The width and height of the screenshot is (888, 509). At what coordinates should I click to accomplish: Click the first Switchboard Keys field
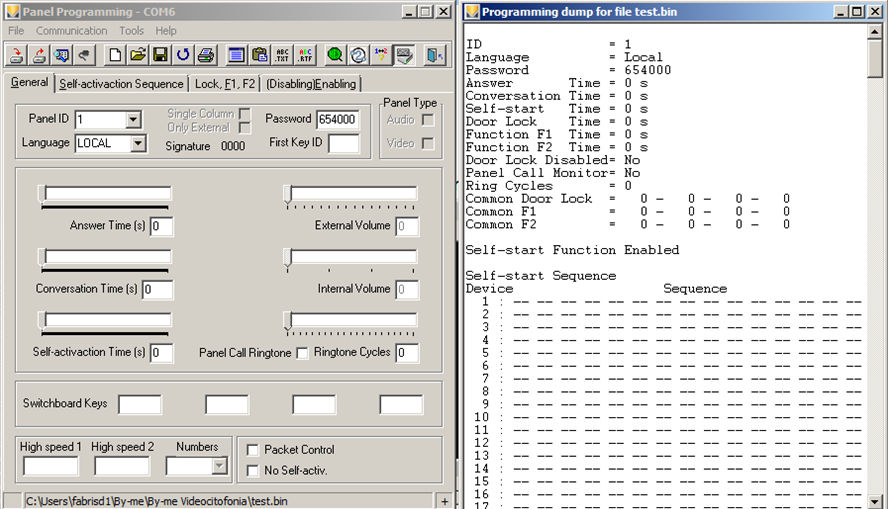[140, 405]
